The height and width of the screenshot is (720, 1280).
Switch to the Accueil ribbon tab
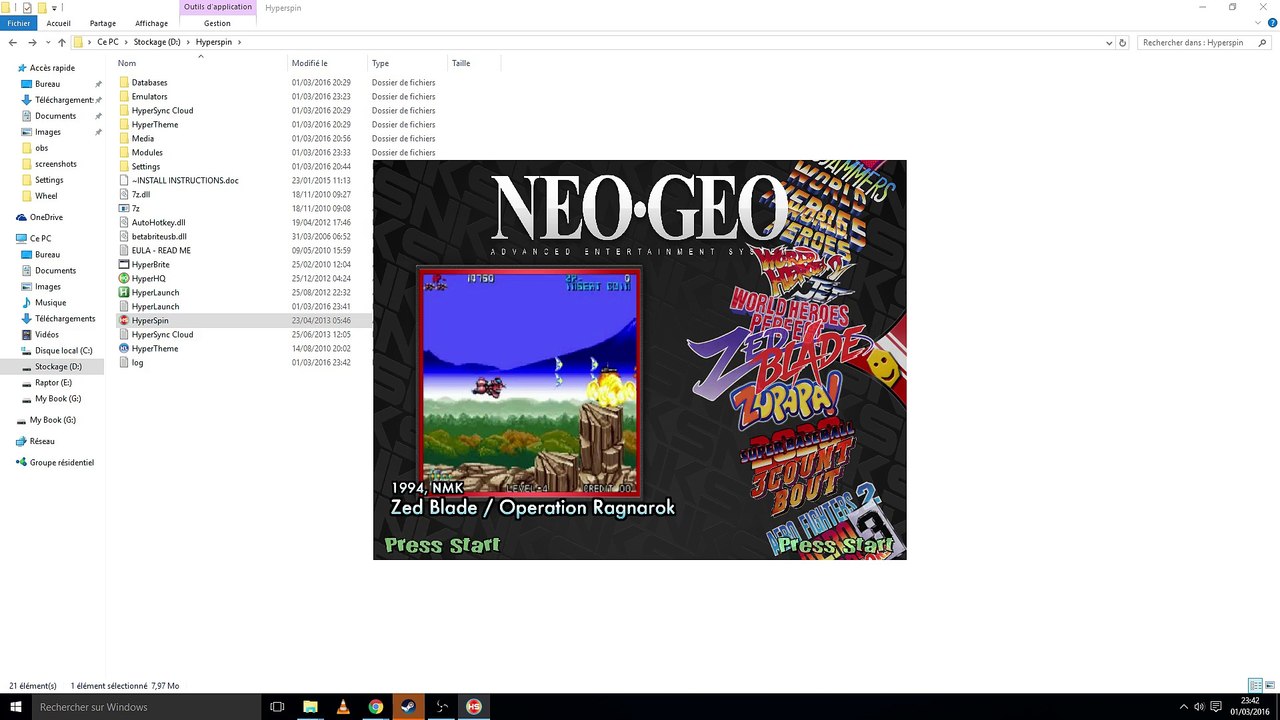[58, 23]
